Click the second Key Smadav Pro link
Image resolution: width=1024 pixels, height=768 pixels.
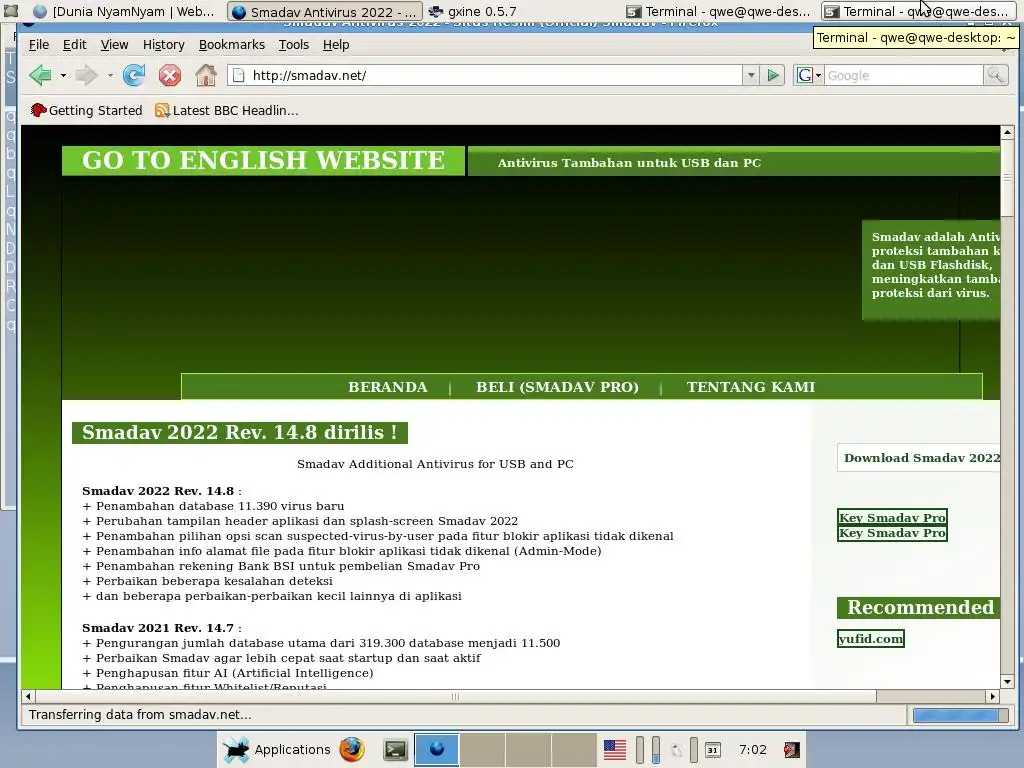[892, 533]
